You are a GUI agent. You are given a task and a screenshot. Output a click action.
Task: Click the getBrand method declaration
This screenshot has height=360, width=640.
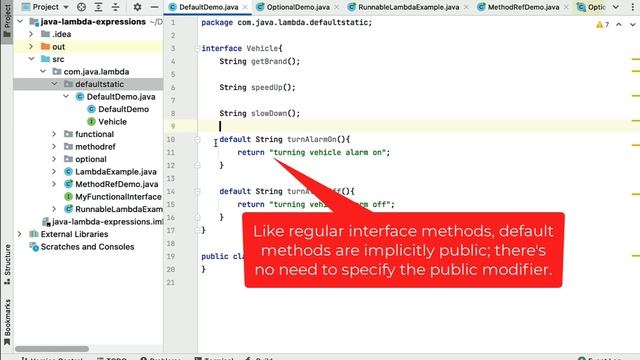point(260,62)
